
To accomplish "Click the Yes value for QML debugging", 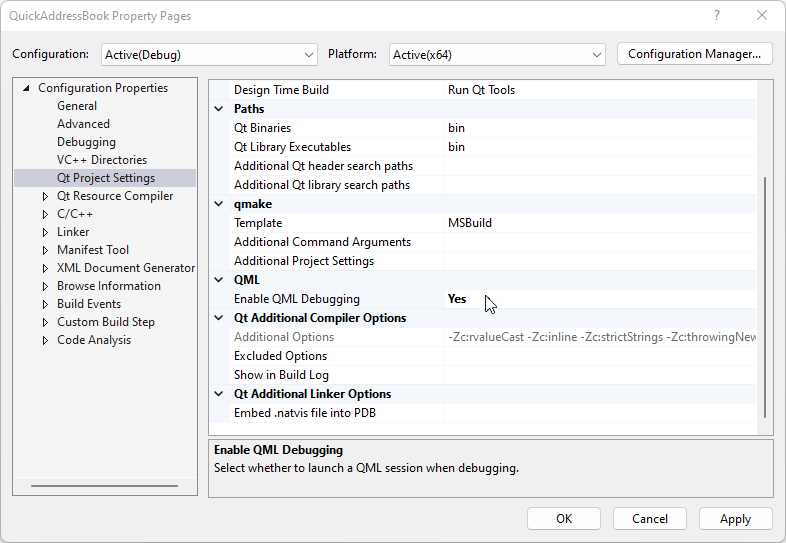I will tap(457, 299).
